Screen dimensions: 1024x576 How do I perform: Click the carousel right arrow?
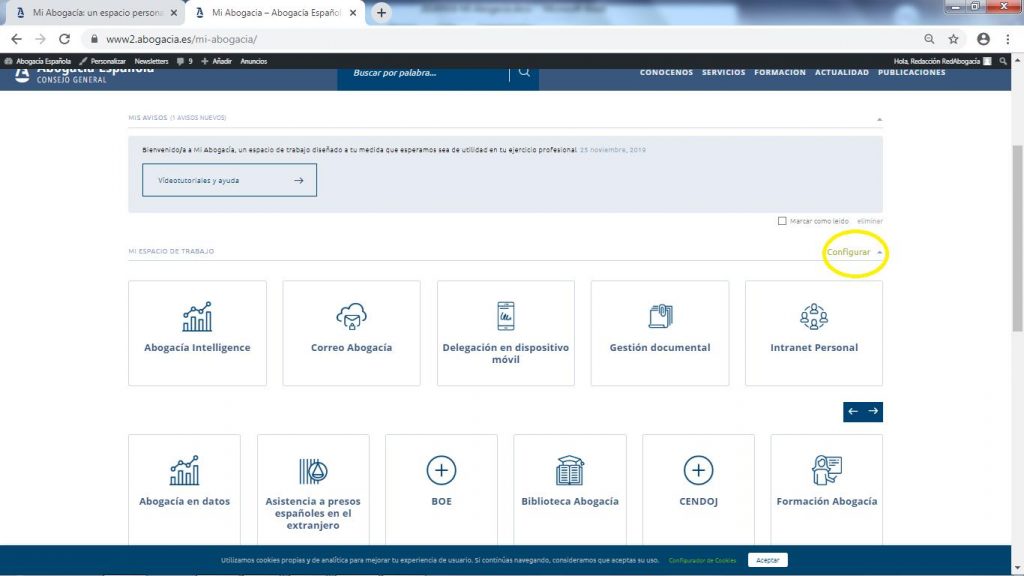(x=873, y=411)
